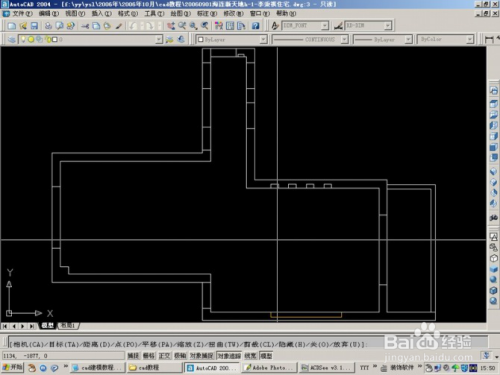Click the New drawing icon
Screen dimensions: 500x375
tap(12, 26)
